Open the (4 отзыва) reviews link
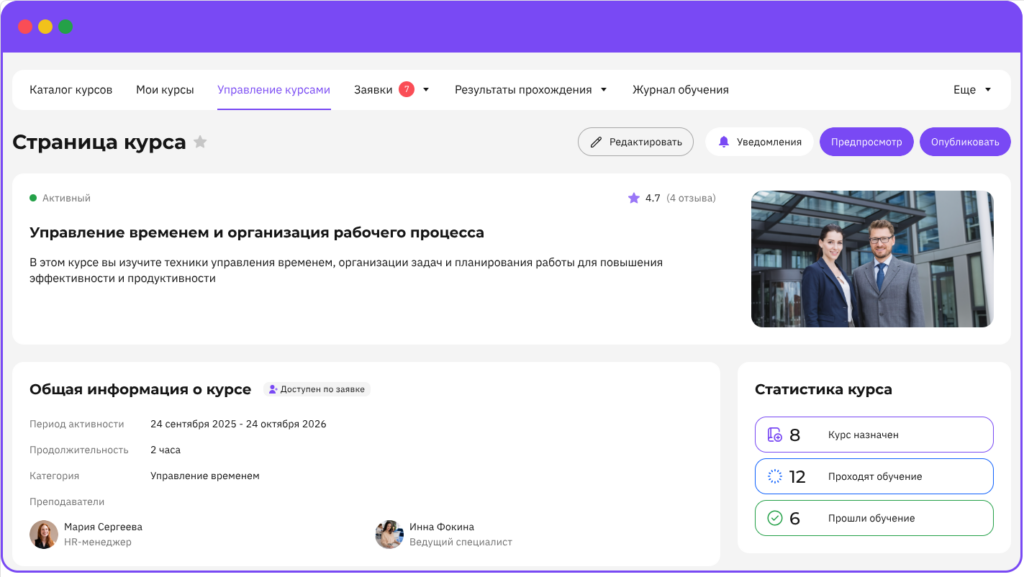1024x577 pixels. tap(691, 198)
